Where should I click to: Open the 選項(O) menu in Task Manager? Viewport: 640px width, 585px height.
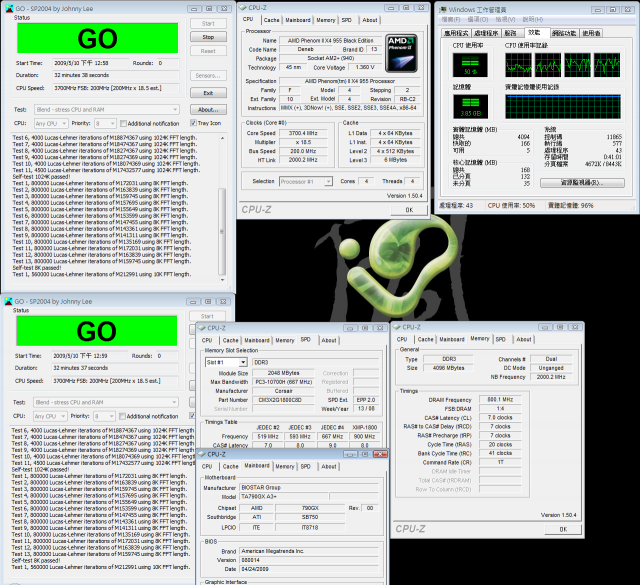(478, 20)
